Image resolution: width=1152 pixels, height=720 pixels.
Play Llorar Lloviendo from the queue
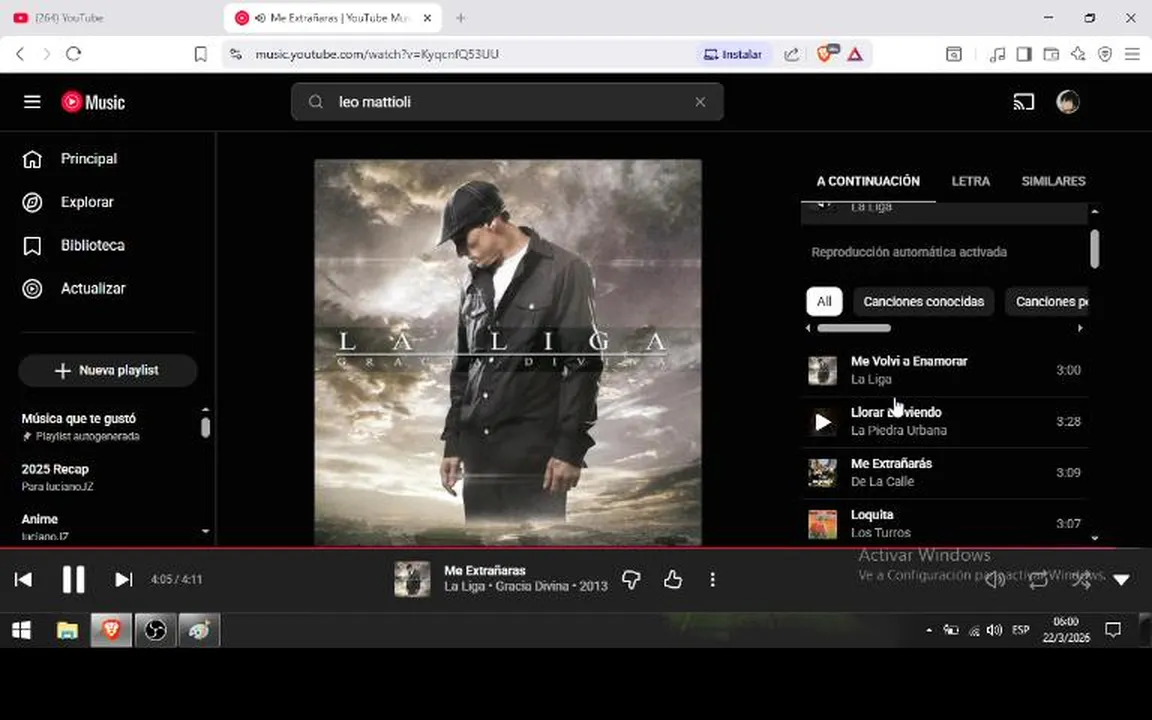[x=945, y=421]
